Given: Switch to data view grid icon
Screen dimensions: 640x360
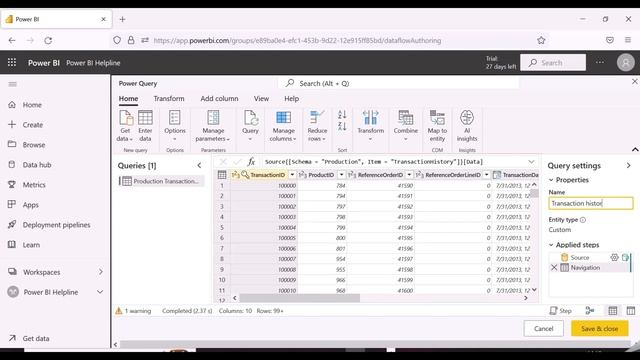Looking at the screenshot, I should point(612,311).
